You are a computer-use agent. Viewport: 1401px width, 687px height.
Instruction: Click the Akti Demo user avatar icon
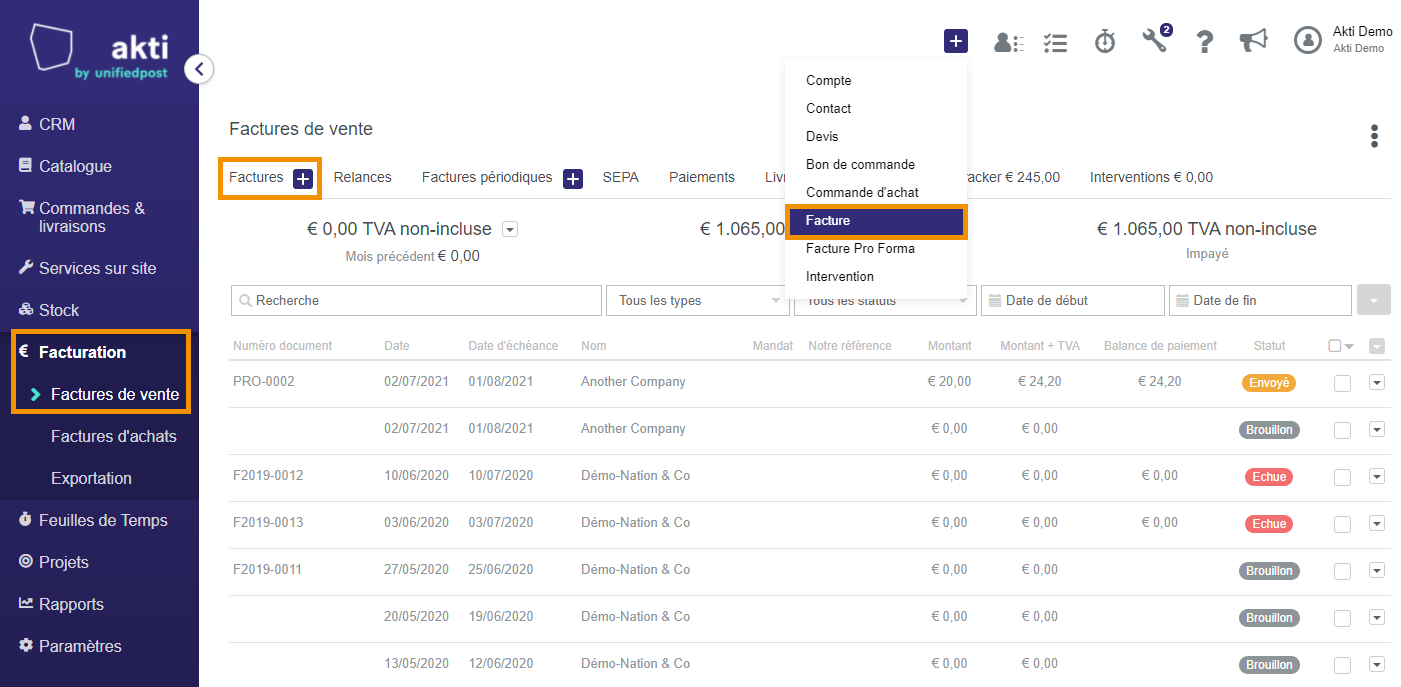point(1308,40)
